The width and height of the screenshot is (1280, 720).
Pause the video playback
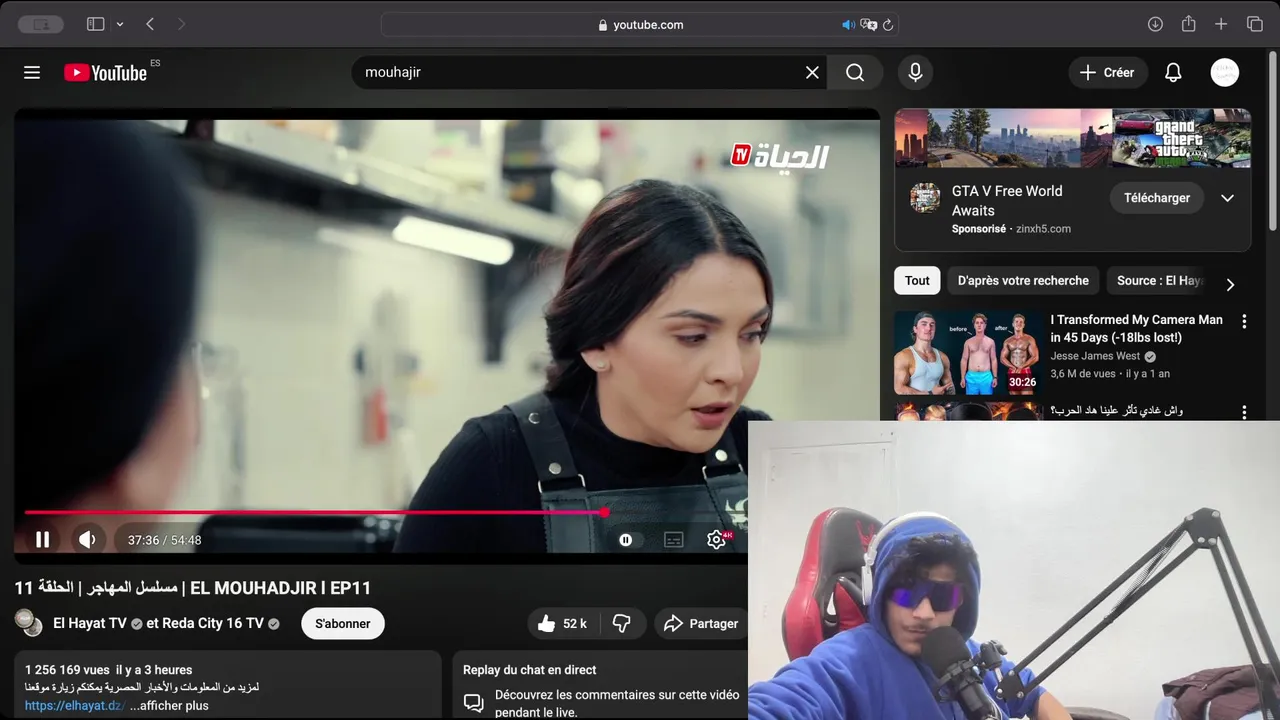(42, 540)
